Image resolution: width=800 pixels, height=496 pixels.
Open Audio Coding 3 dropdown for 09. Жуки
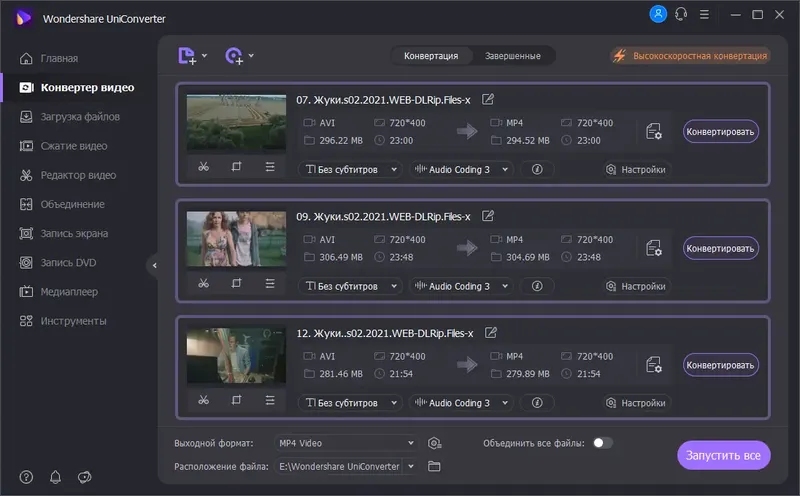(x=461, y=286)
